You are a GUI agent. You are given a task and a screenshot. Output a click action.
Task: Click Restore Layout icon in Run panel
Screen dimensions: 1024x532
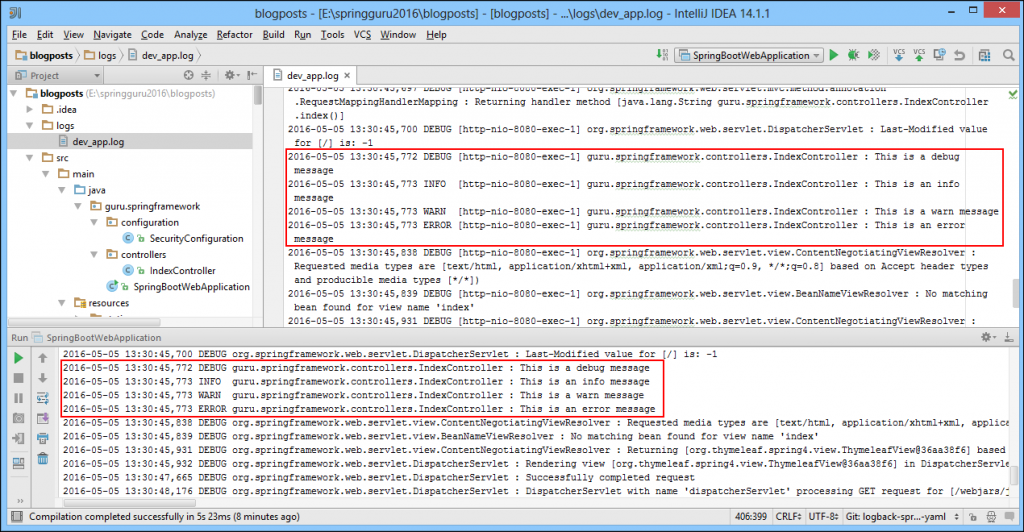tap(18, 463)
